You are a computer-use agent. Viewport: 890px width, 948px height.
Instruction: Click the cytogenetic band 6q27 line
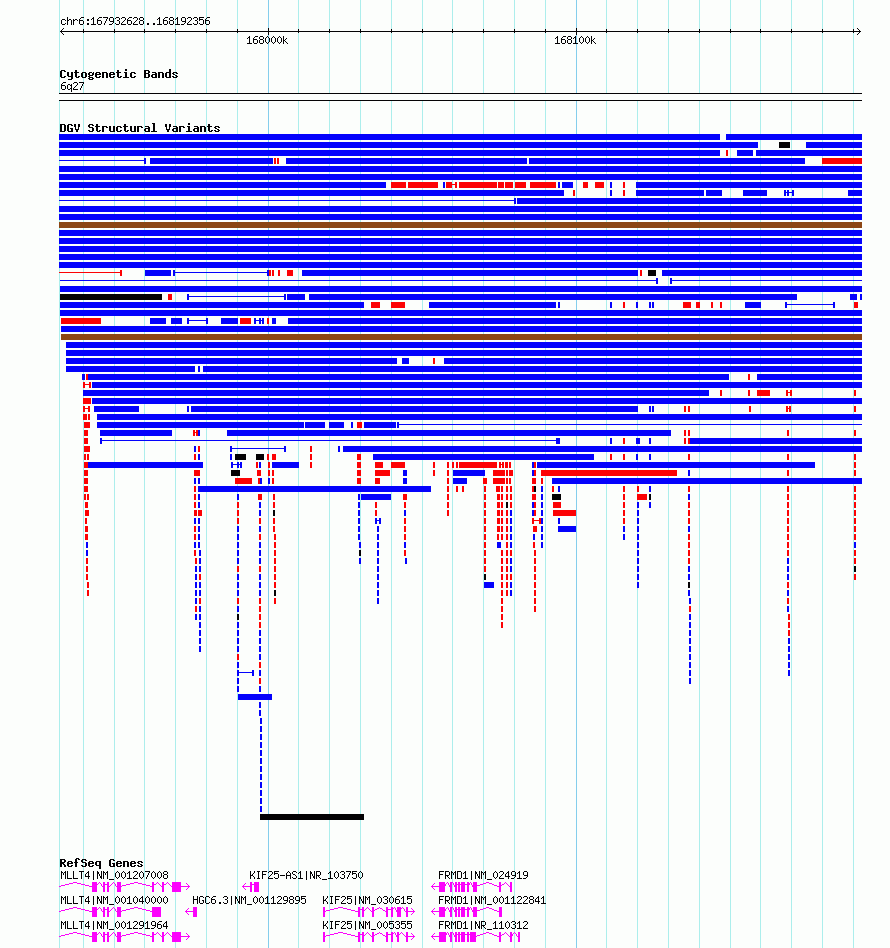pos(460,97)
